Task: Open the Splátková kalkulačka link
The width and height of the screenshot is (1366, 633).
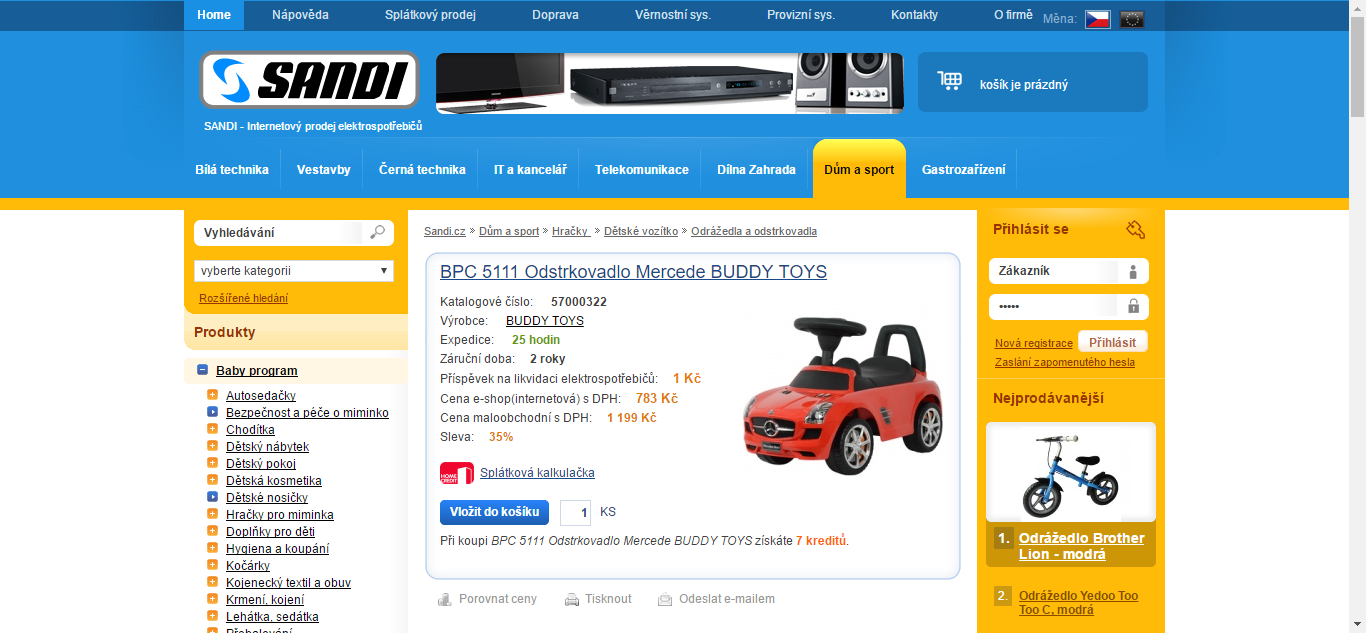Action: (x=537, y=473)
